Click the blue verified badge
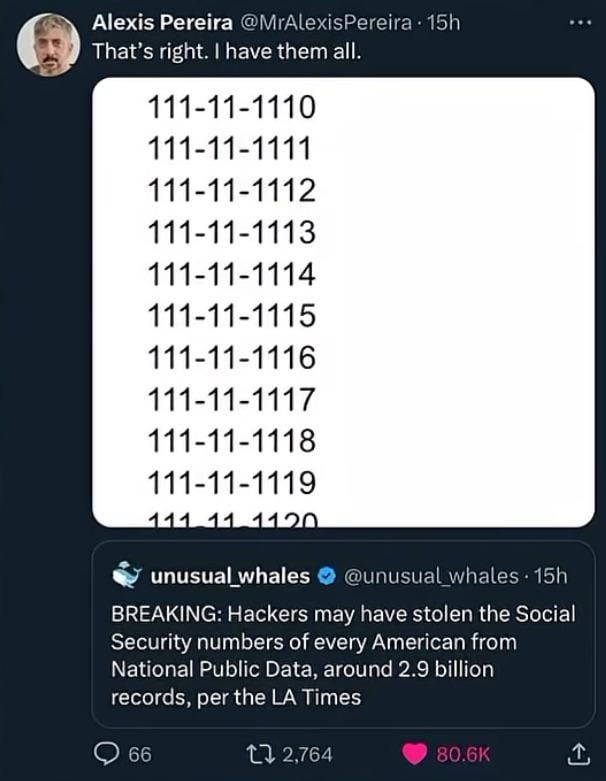606x781 pixels. tap(327, 576)
